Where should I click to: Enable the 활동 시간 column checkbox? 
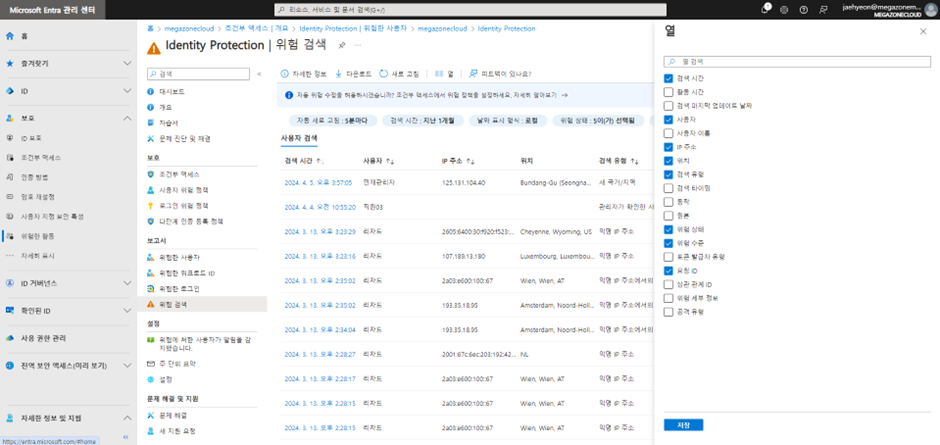668,92
